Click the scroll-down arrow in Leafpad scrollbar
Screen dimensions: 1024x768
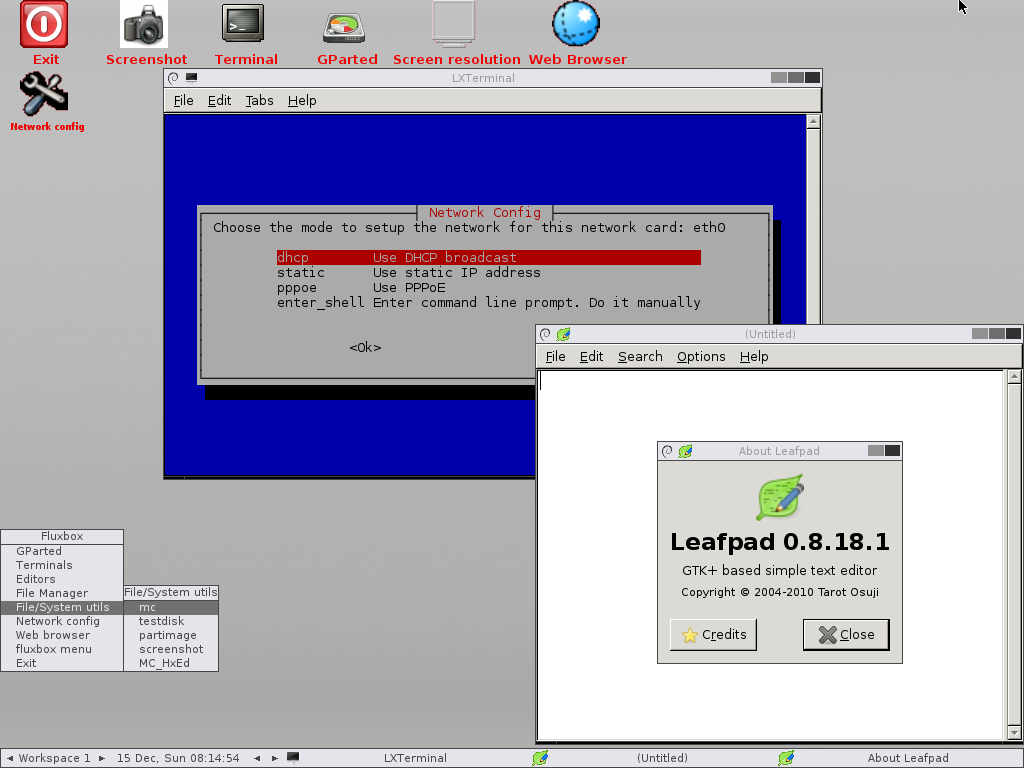(x=1014, y=731)
